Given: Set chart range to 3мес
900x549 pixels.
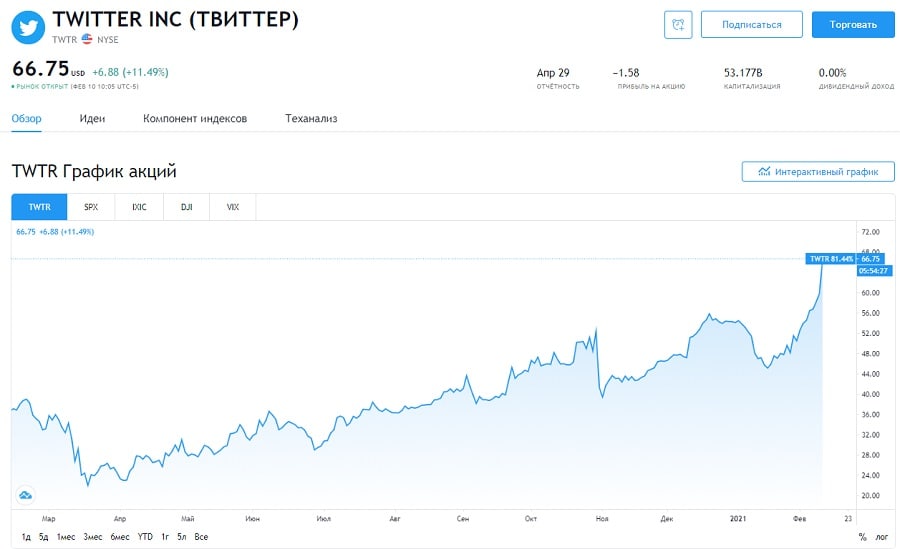Looking at the screenshot, I should (x=92, y=537).
